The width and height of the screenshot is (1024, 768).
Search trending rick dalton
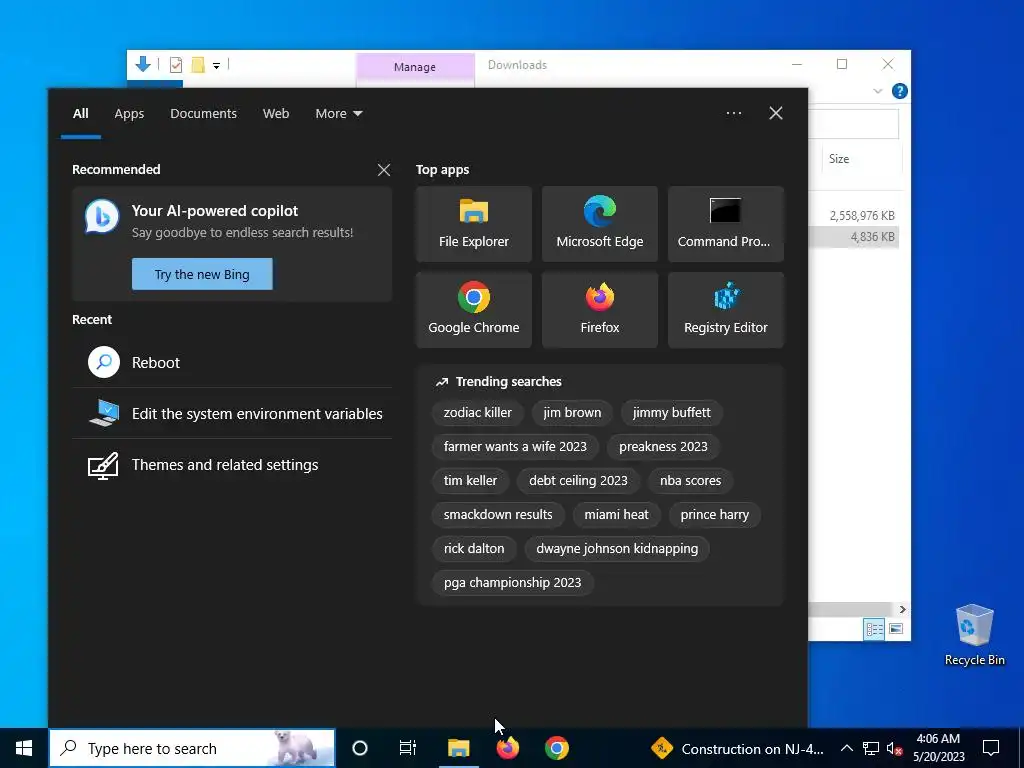pos(474,549)
